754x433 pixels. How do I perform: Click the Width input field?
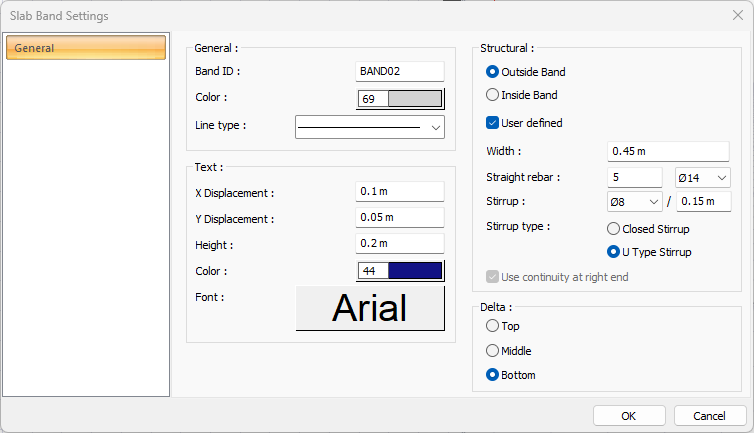(x=669, y=151)
